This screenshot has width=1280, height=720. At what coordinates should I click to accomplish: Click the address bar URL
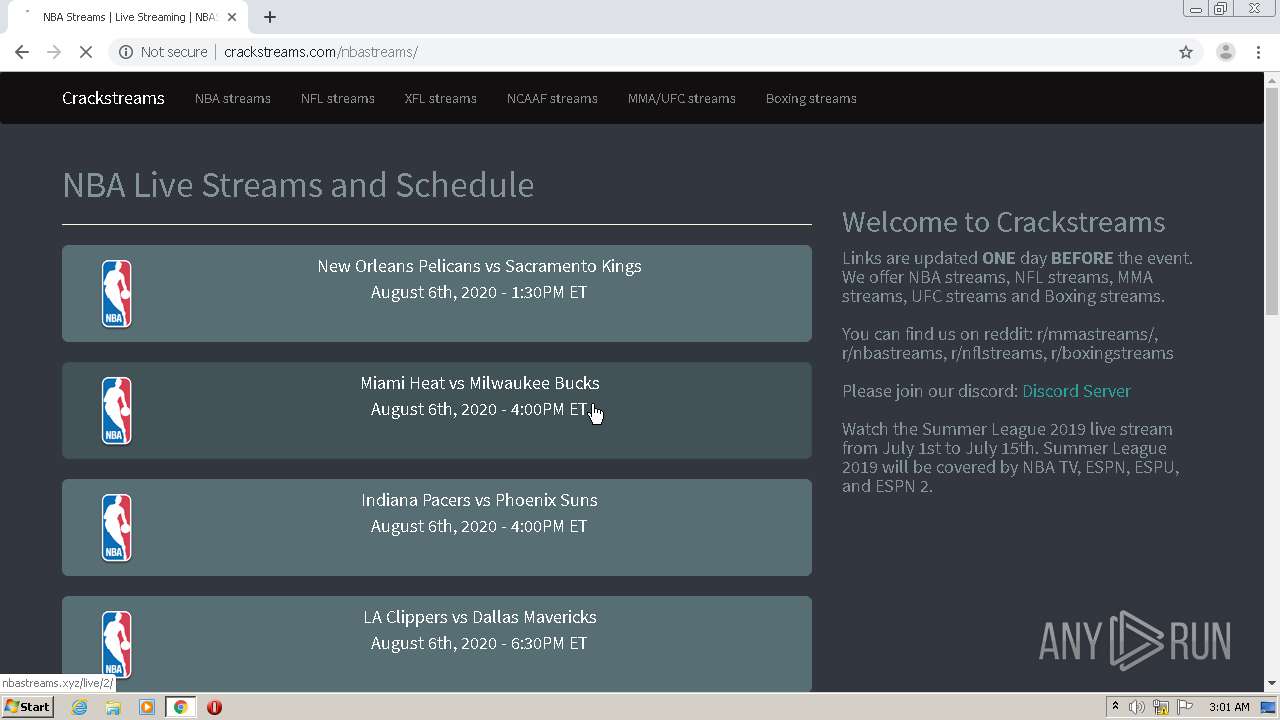pyautogui.click(x=321, y=52)
